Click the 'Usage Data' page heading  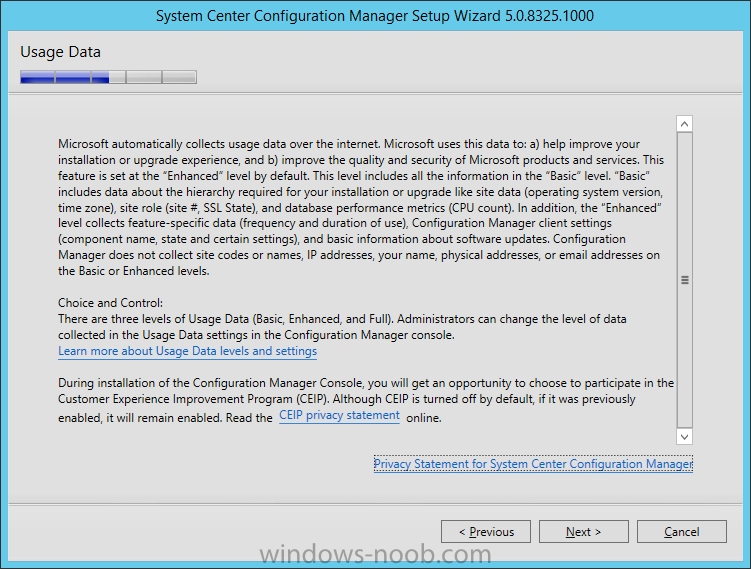pos(60,52)
